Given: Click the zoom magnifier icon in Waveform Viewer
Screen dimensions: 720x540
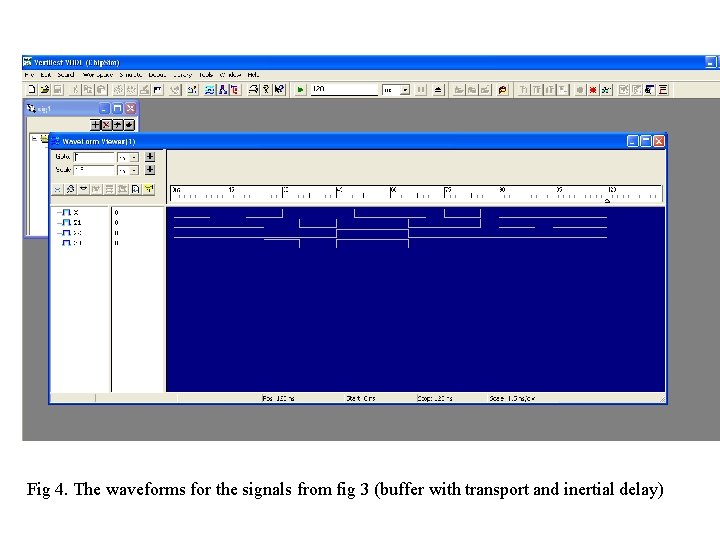Looking at the screenshot, I should pyautogui.click(x=70, y=189).
